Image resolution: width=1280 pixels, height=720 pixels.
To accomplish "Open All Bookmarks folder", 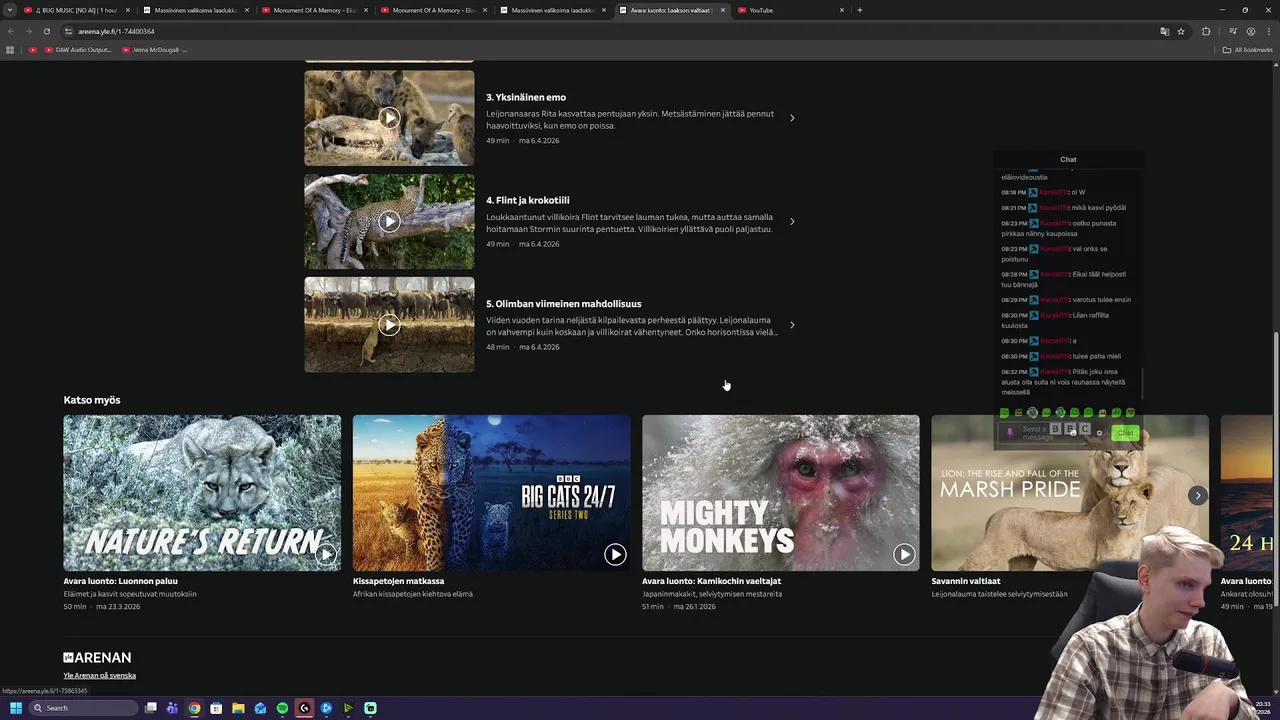I will click(x=1247, y=49).
